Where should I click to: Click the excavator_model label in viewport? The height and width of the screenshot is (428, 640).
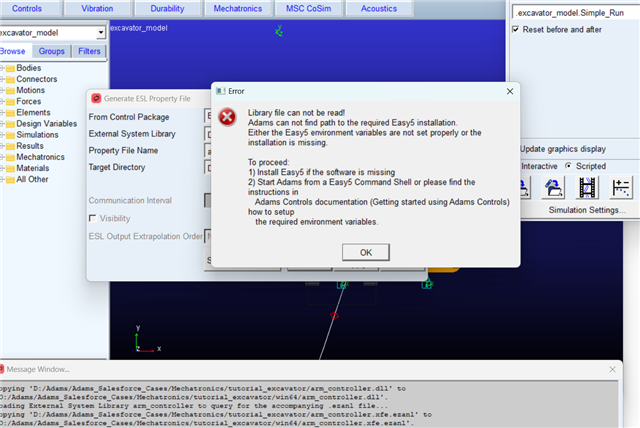pyautogui.click(x=139, y=28)
